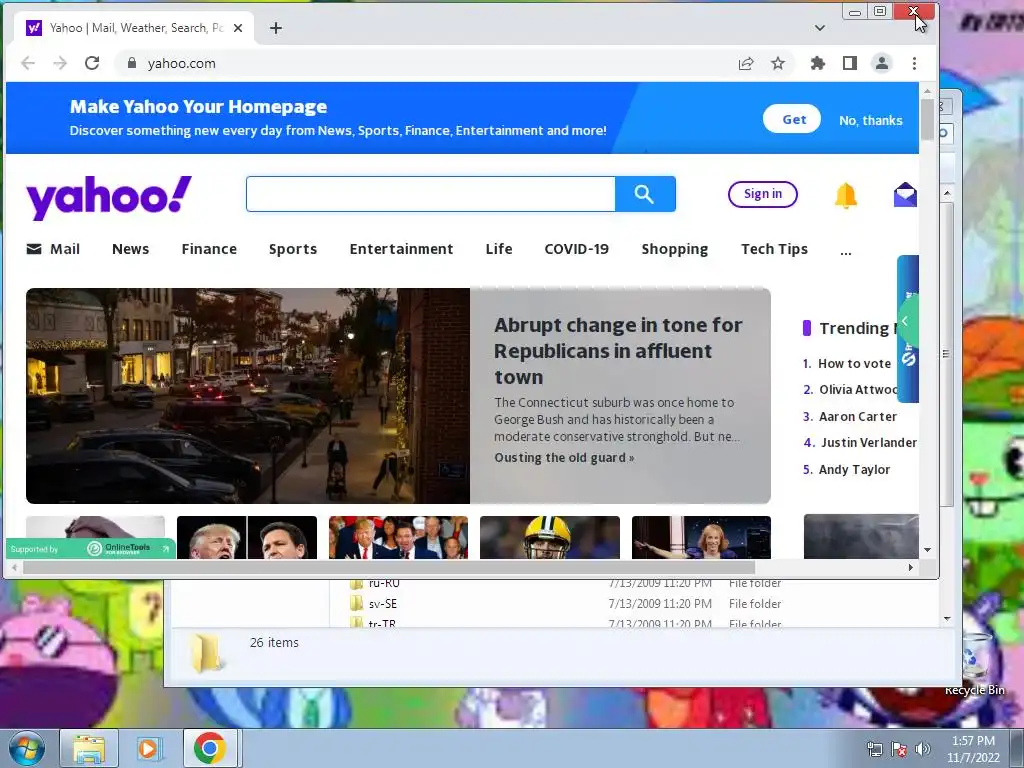This screenshot has width=1024, height=768.
Task: Open the Chrome extensions puzzle icon
Action: (x=818, y=63)
